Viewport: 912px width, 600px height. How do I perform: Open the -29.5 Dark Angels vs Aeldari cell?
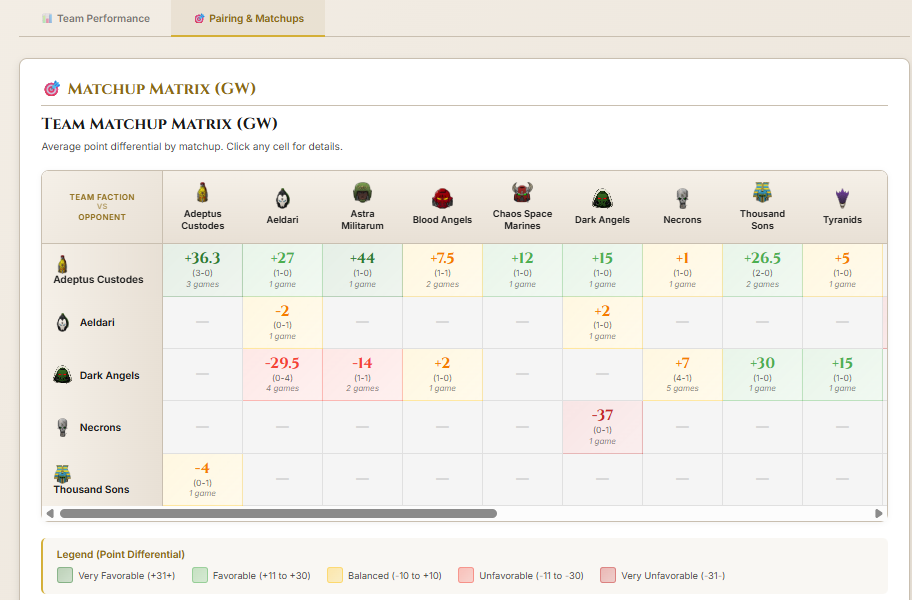282,374
